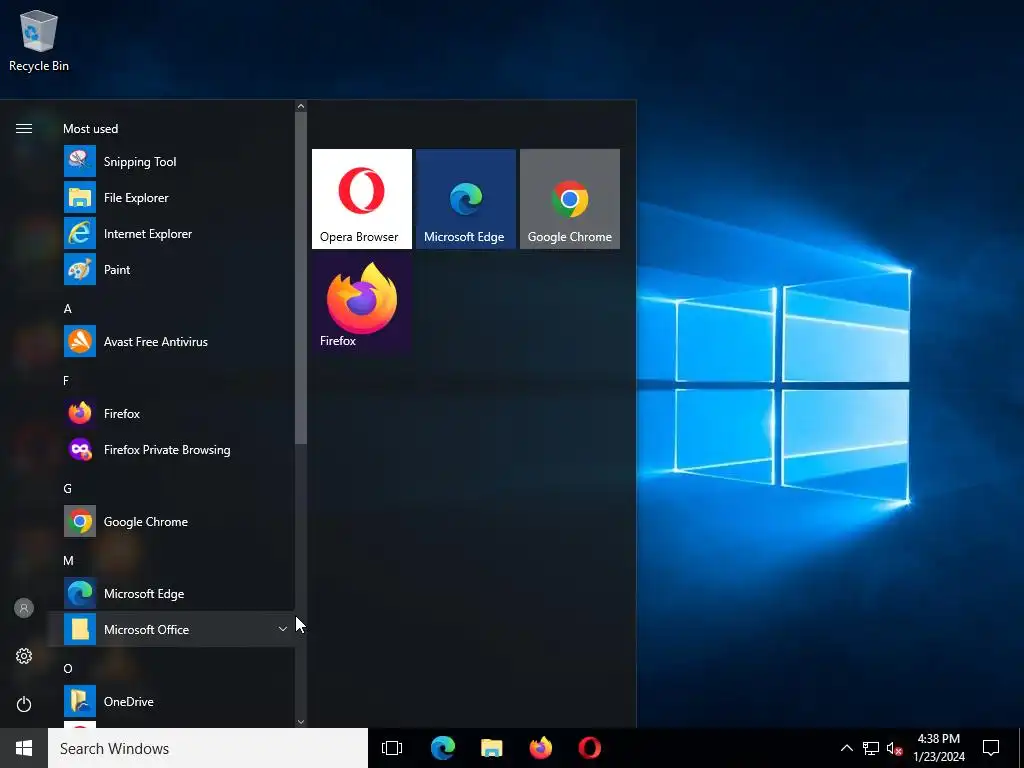Viewport: 1024px width, 768px height.
Task: Open OneDrive in the app list
Action: pyautogui.click(x=171, y=701)
